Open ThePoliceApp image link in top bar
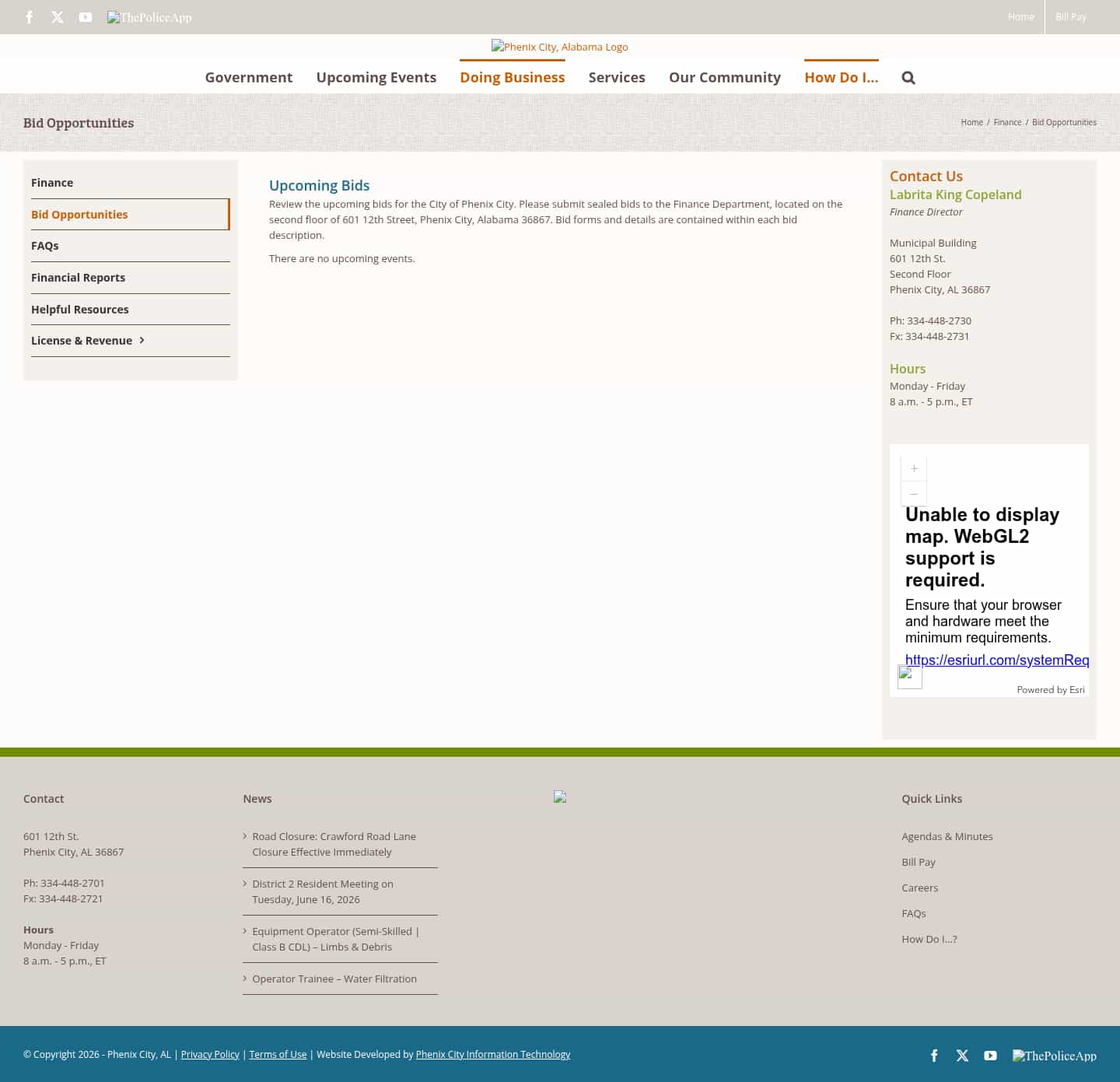This screenshot has width=1120, height=1082. [x=149, y=17]
